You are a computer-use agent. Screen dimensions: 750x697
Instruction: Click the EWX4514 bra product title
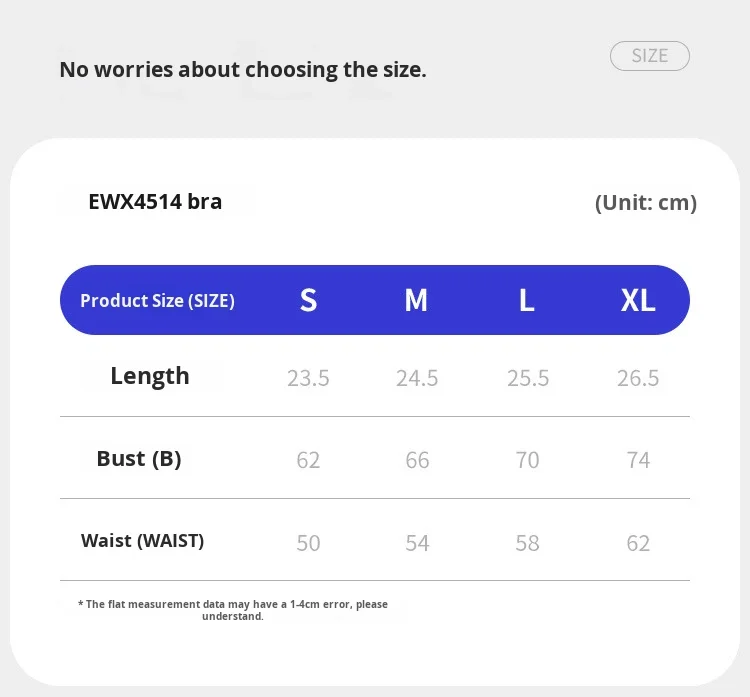[x=155, y=202]
